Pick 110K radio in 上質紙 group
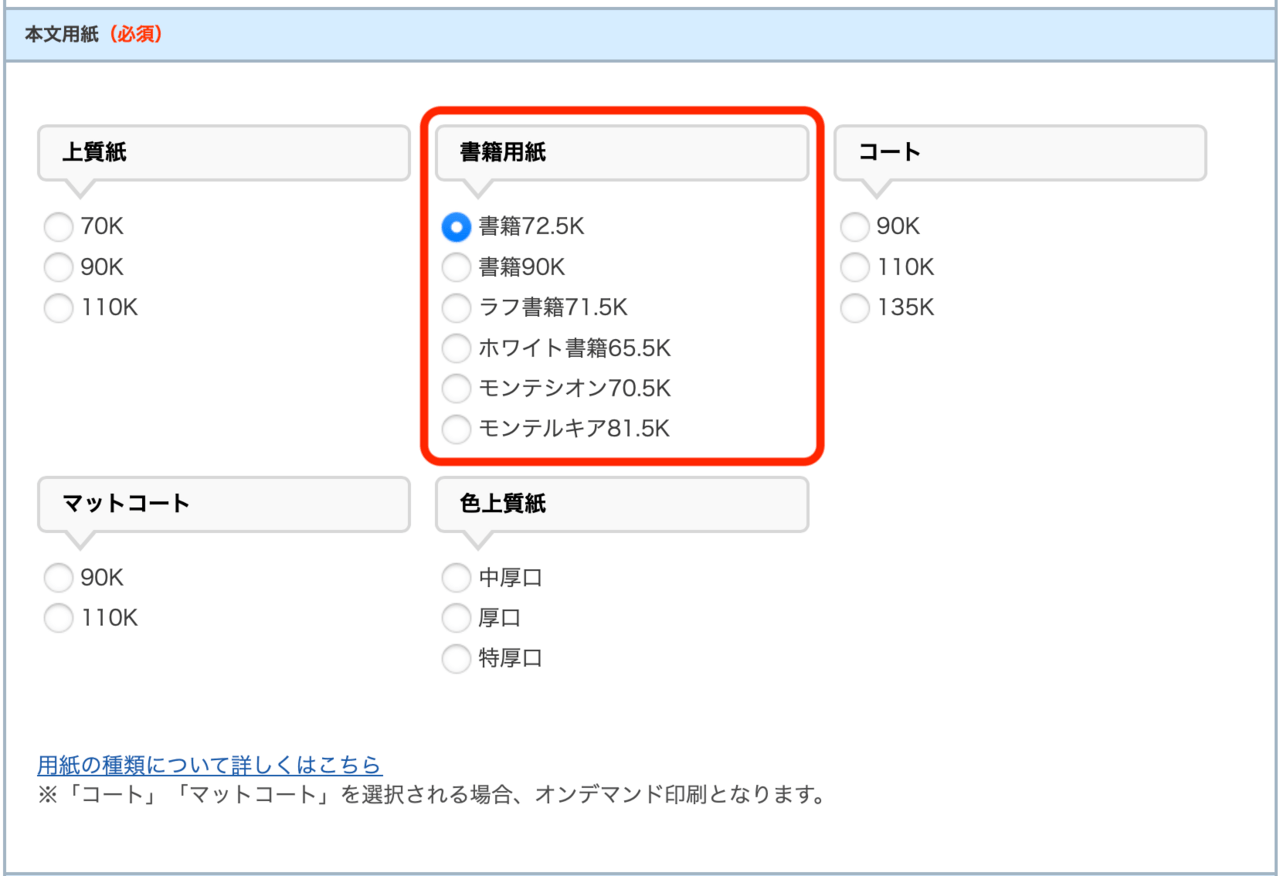1280x876 pixels. point(59,309)
